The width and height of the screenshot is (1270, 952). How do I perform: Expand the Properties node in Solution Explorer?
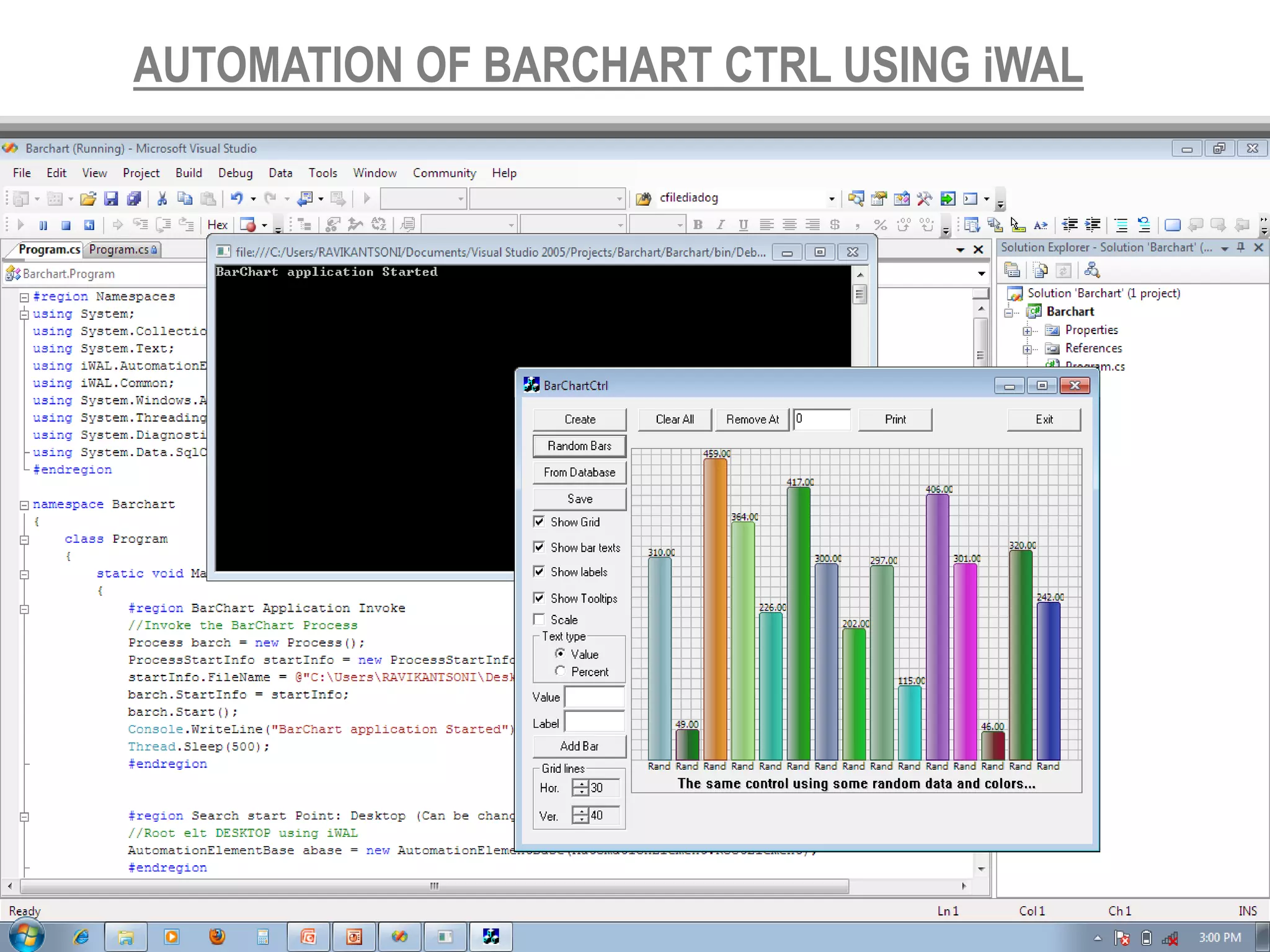[x=1028, y=331]
